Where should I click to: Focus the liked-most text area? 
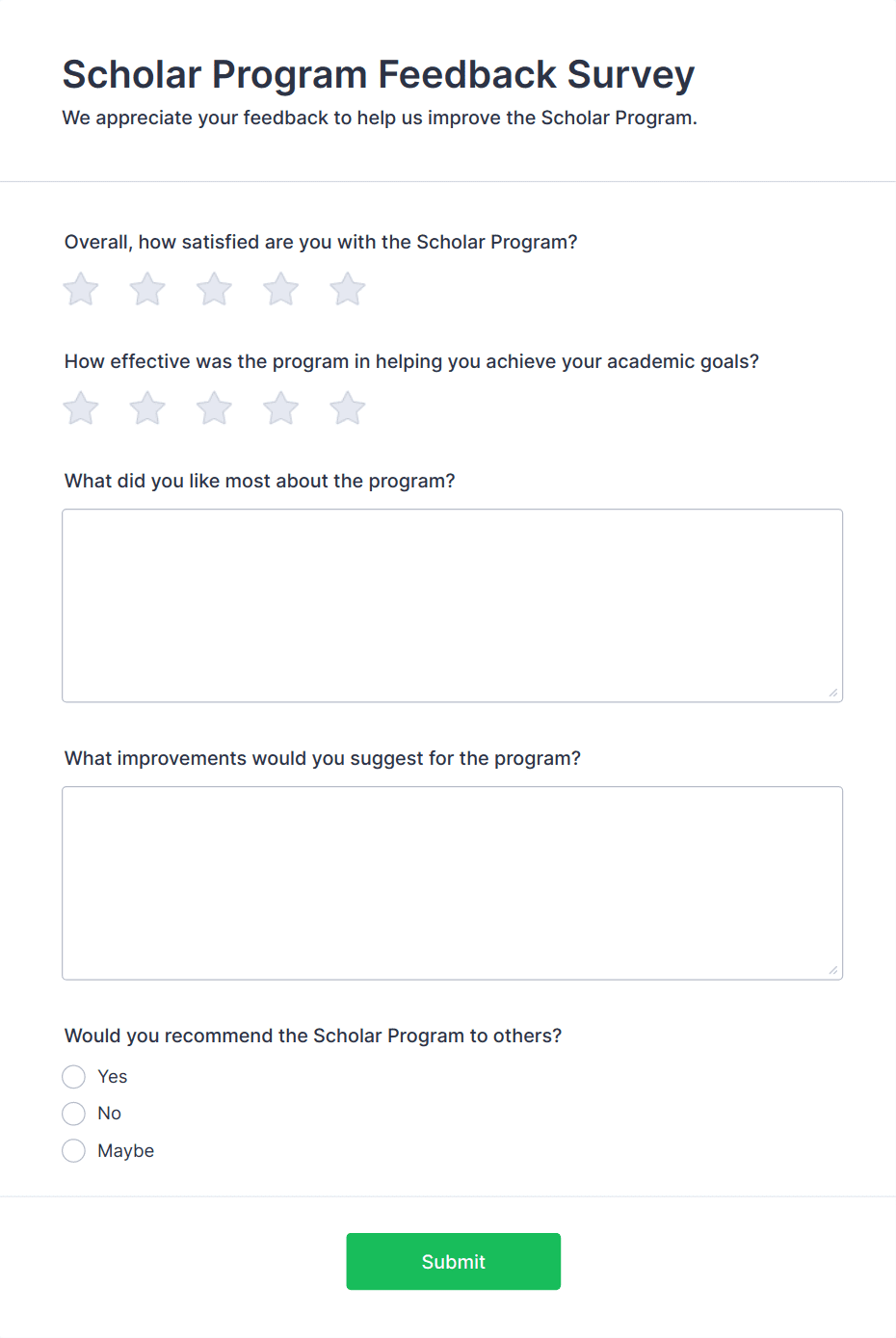pos(452,605)
